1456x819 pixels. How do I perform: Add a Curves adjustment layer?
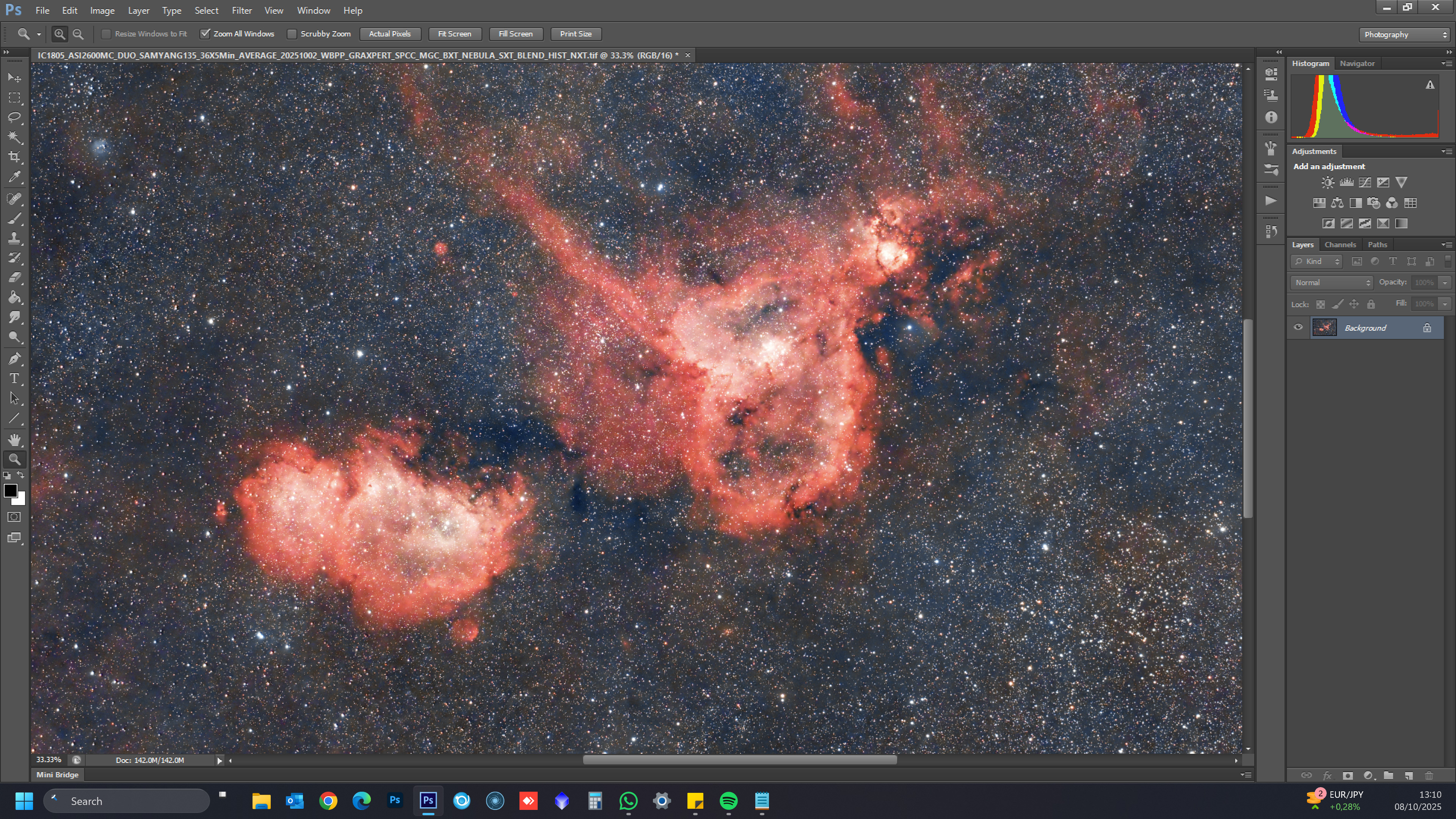[x=1365, y=182]
